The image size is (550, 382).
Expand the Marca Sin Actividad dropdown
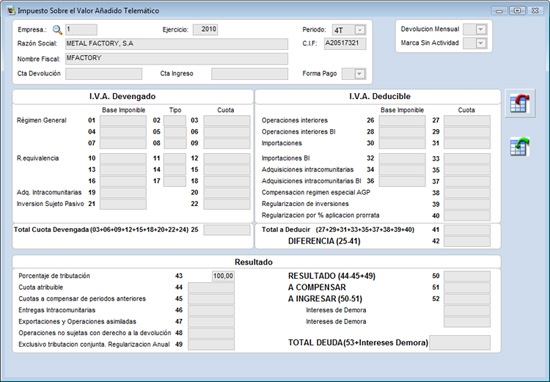(x=481, y=43)
